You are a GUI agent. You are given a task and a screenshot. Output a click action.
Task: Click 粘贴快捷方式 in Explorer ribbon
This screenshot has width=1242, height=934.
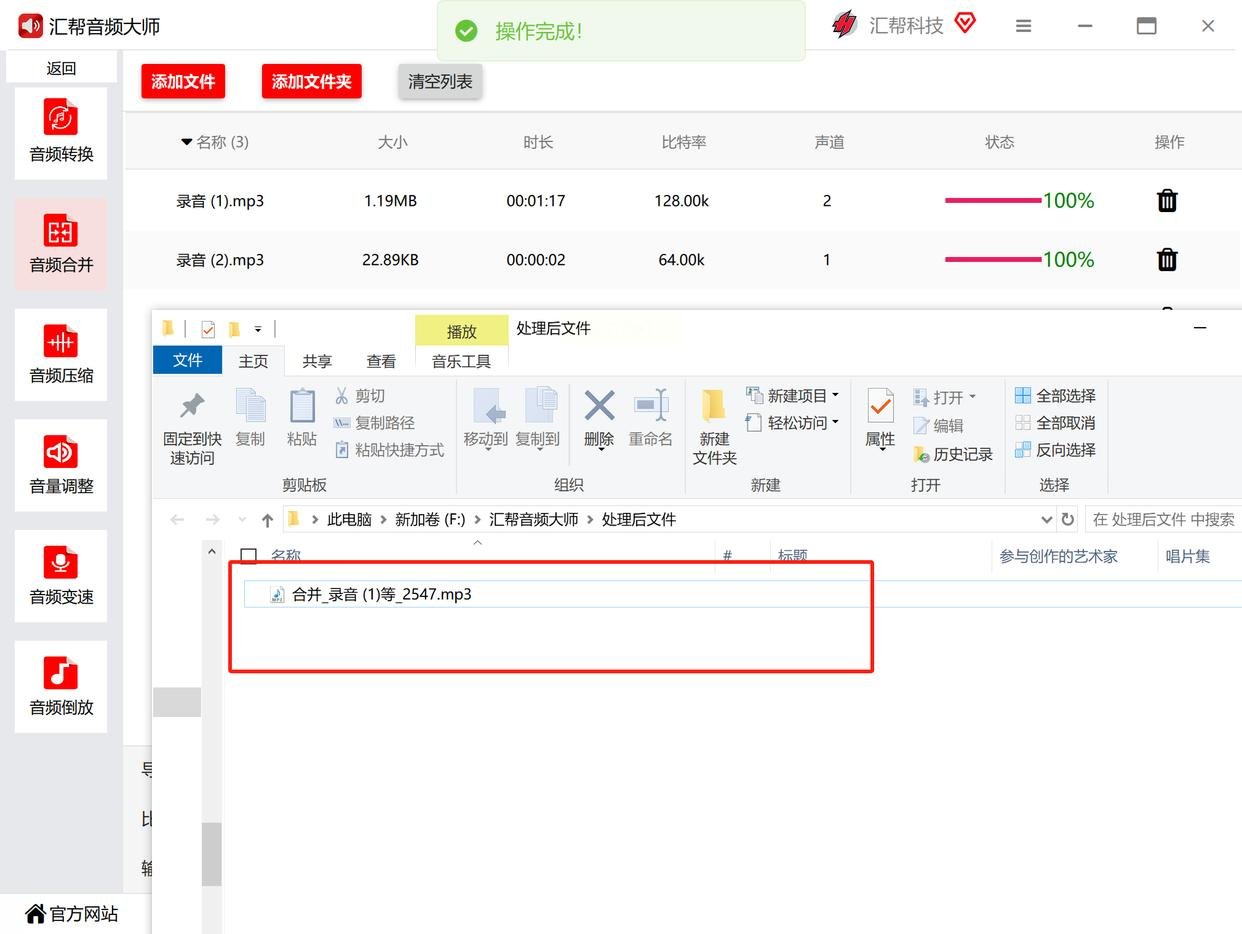tap(389, 450)
